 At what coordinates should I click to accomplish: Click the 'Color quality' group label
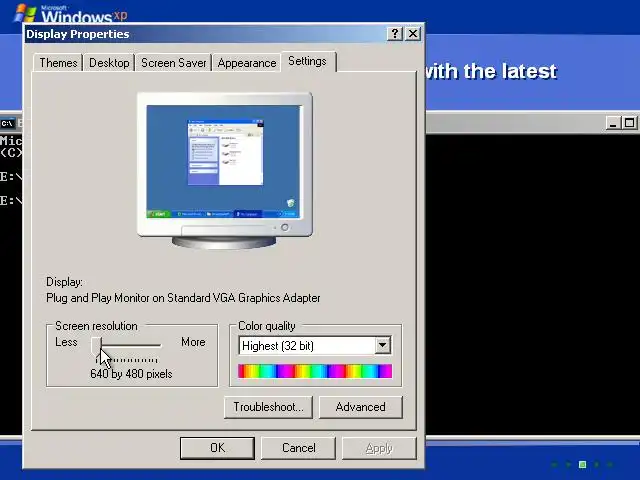tap(267, 326)
